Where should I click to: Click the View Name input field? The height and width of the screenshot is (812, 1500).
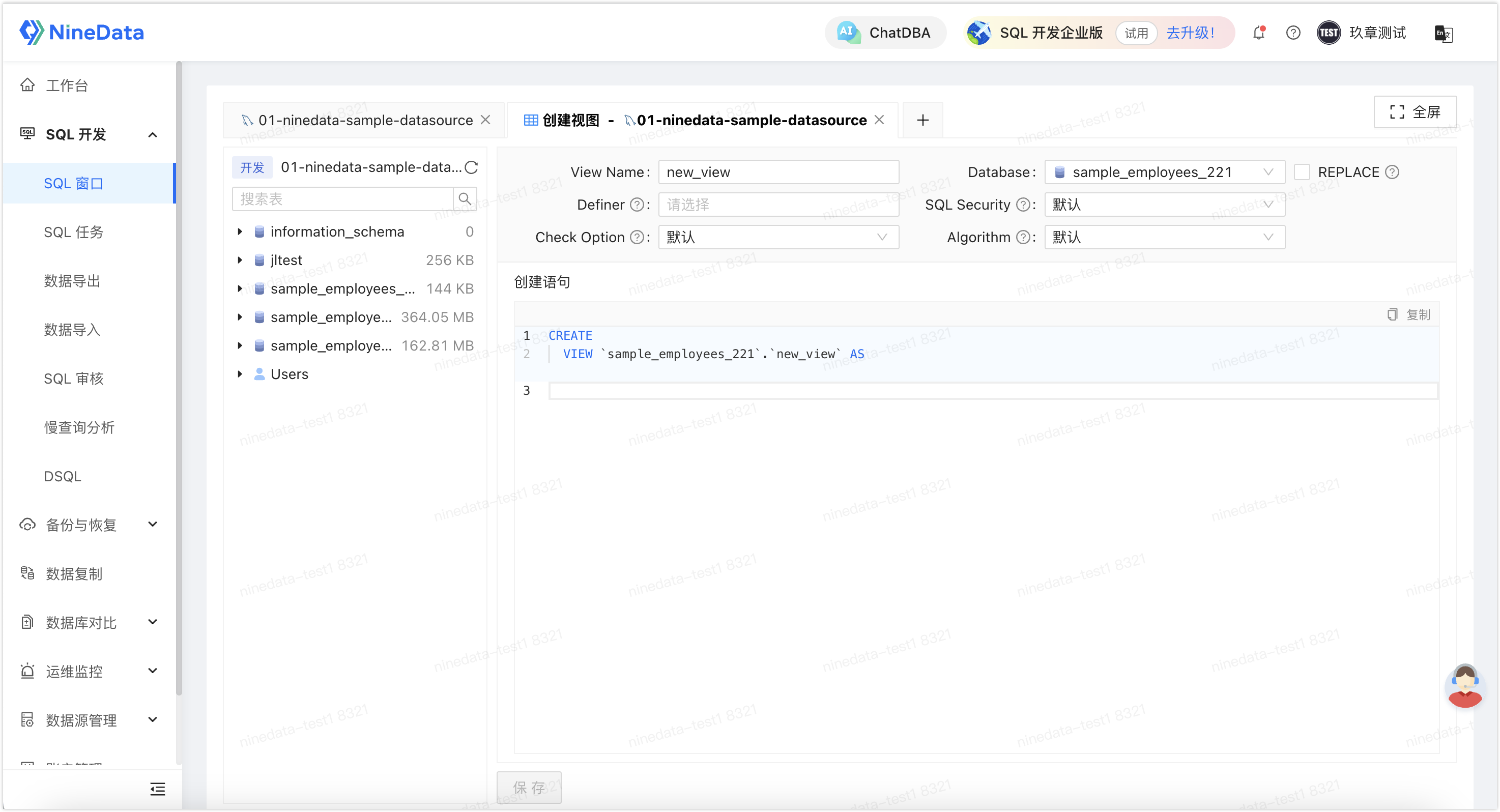(778, 172)
